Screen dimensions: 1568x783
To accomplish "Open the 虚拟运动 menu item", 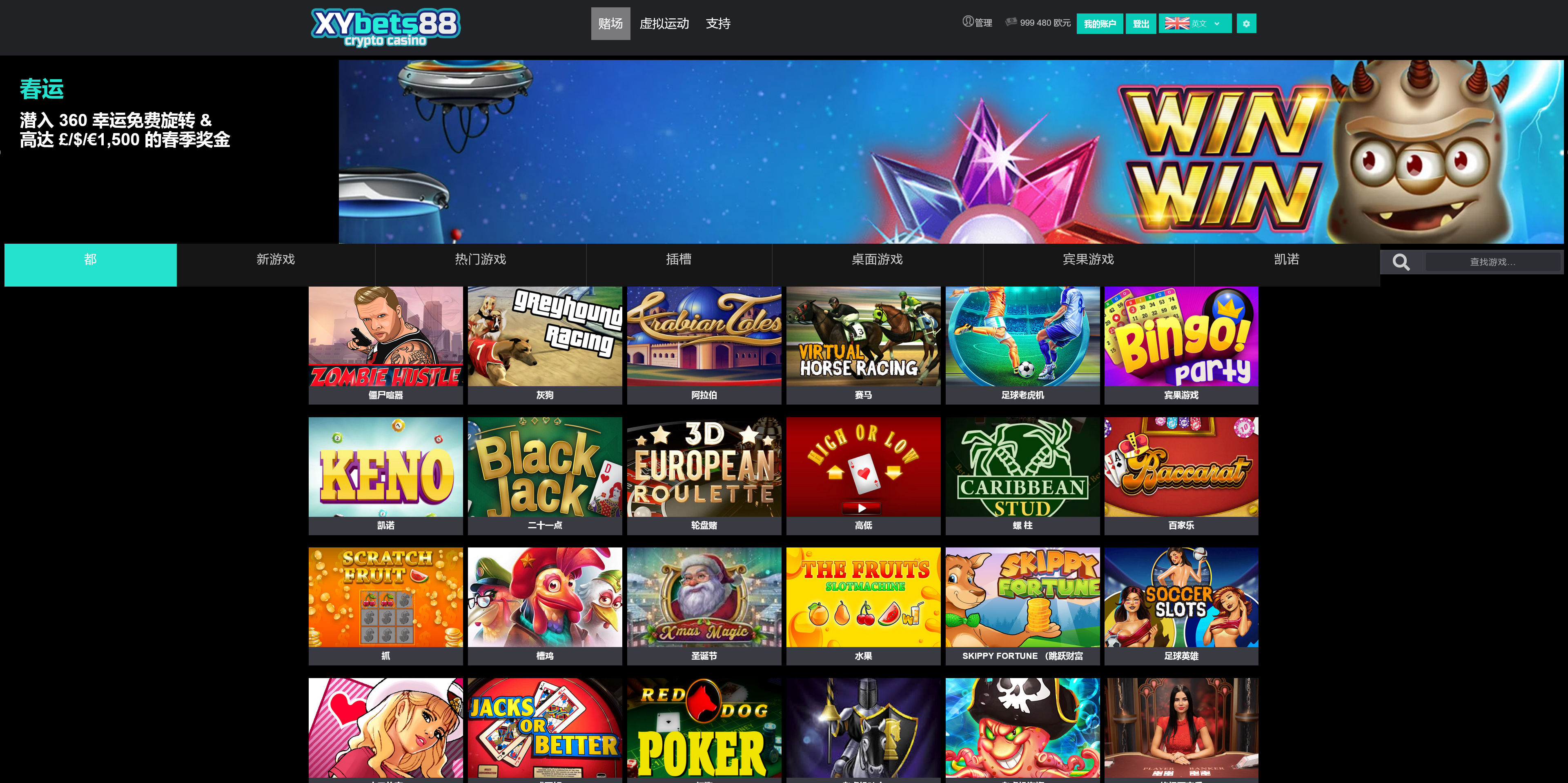I will coord(664,24).
